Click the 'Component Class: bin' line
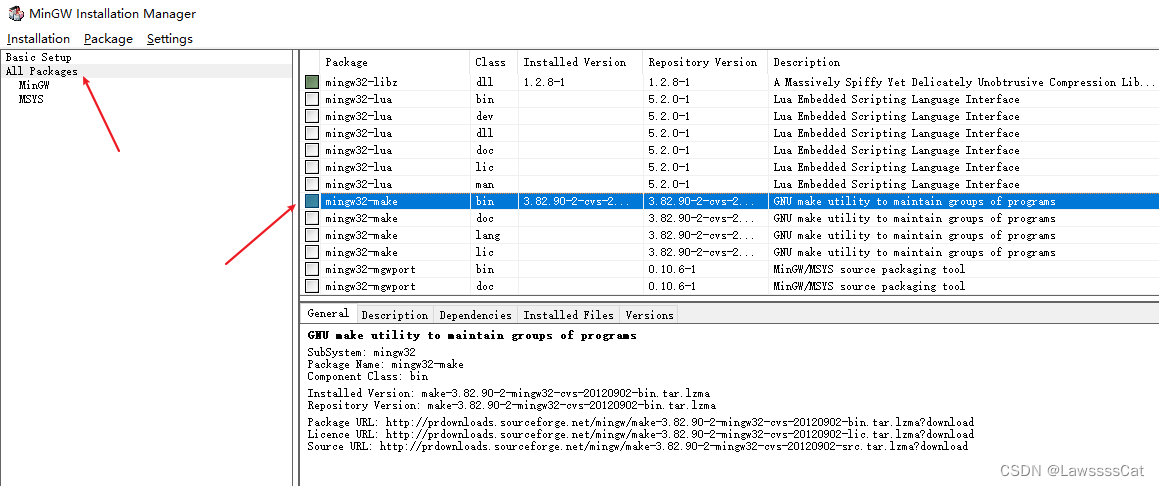Screen dimensions: 1159x486 367,376
